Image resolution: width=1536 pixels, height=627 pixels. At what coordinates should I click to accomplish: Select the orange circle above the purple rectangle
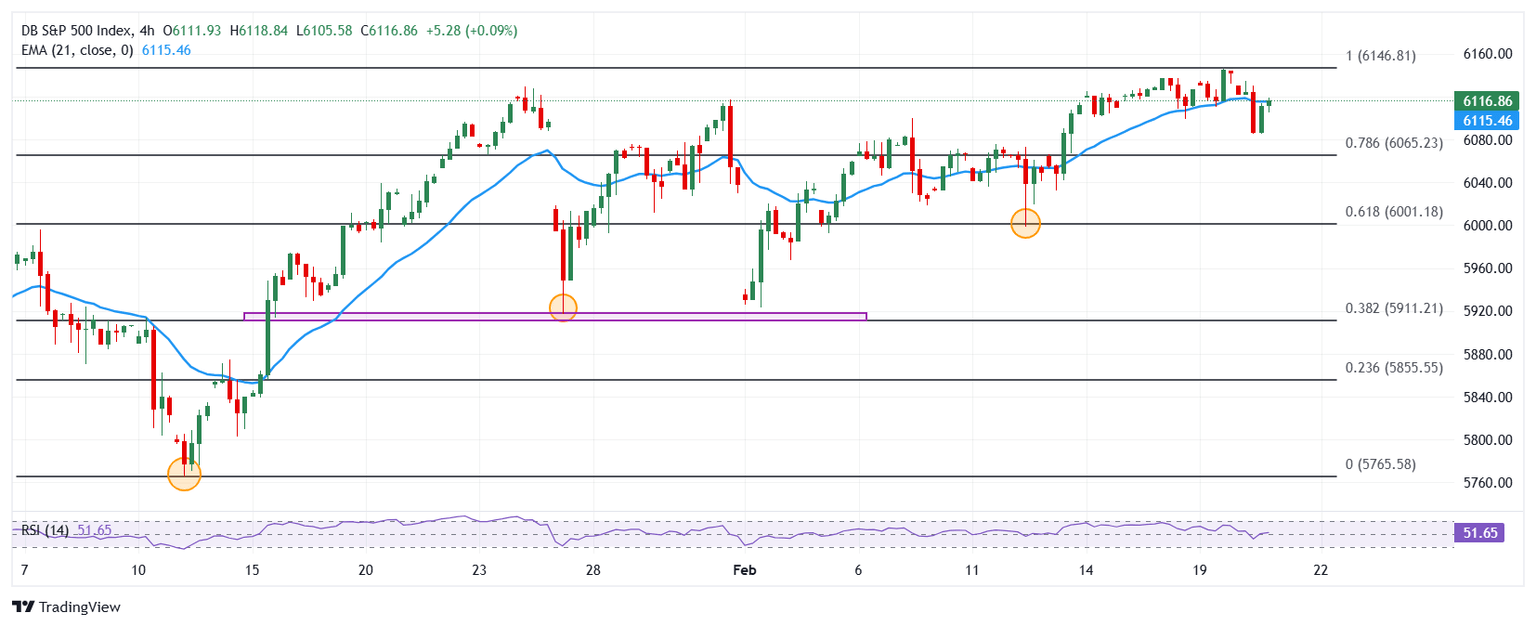pyautogui.click(x=564, y=307)
